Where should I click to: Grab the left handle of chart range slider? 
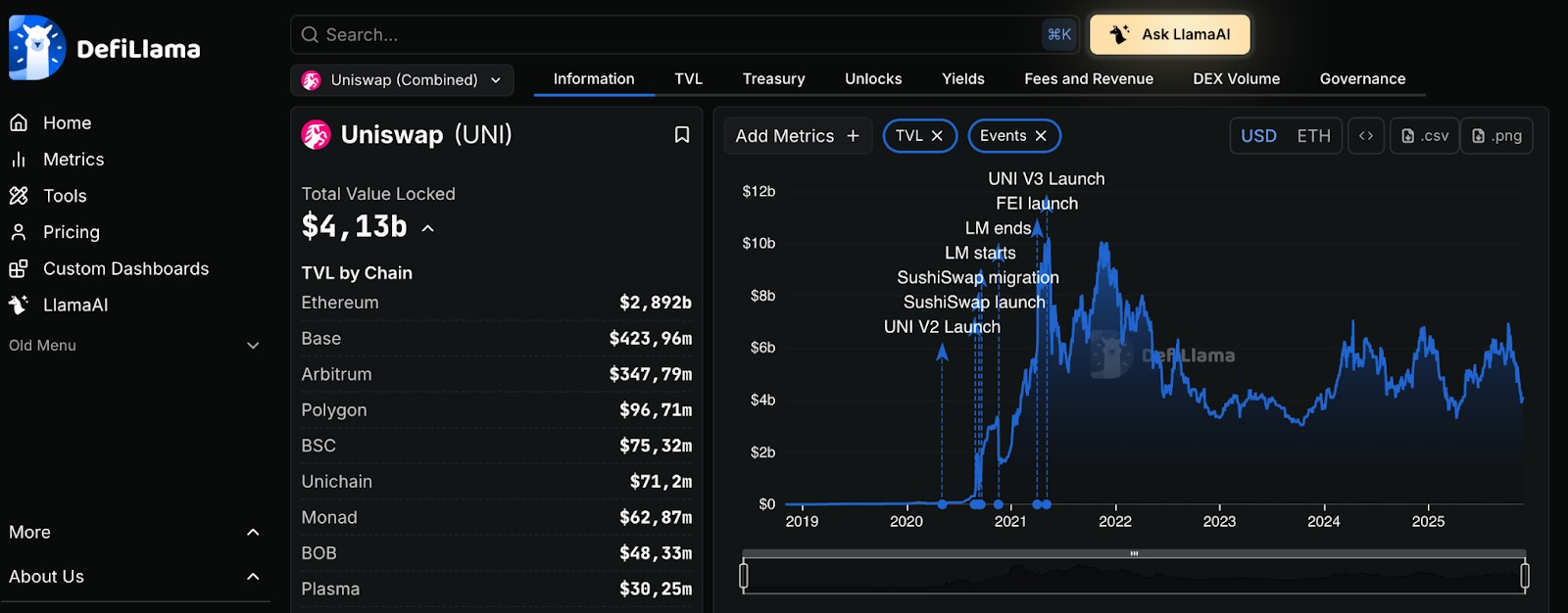tap(744, 576)
